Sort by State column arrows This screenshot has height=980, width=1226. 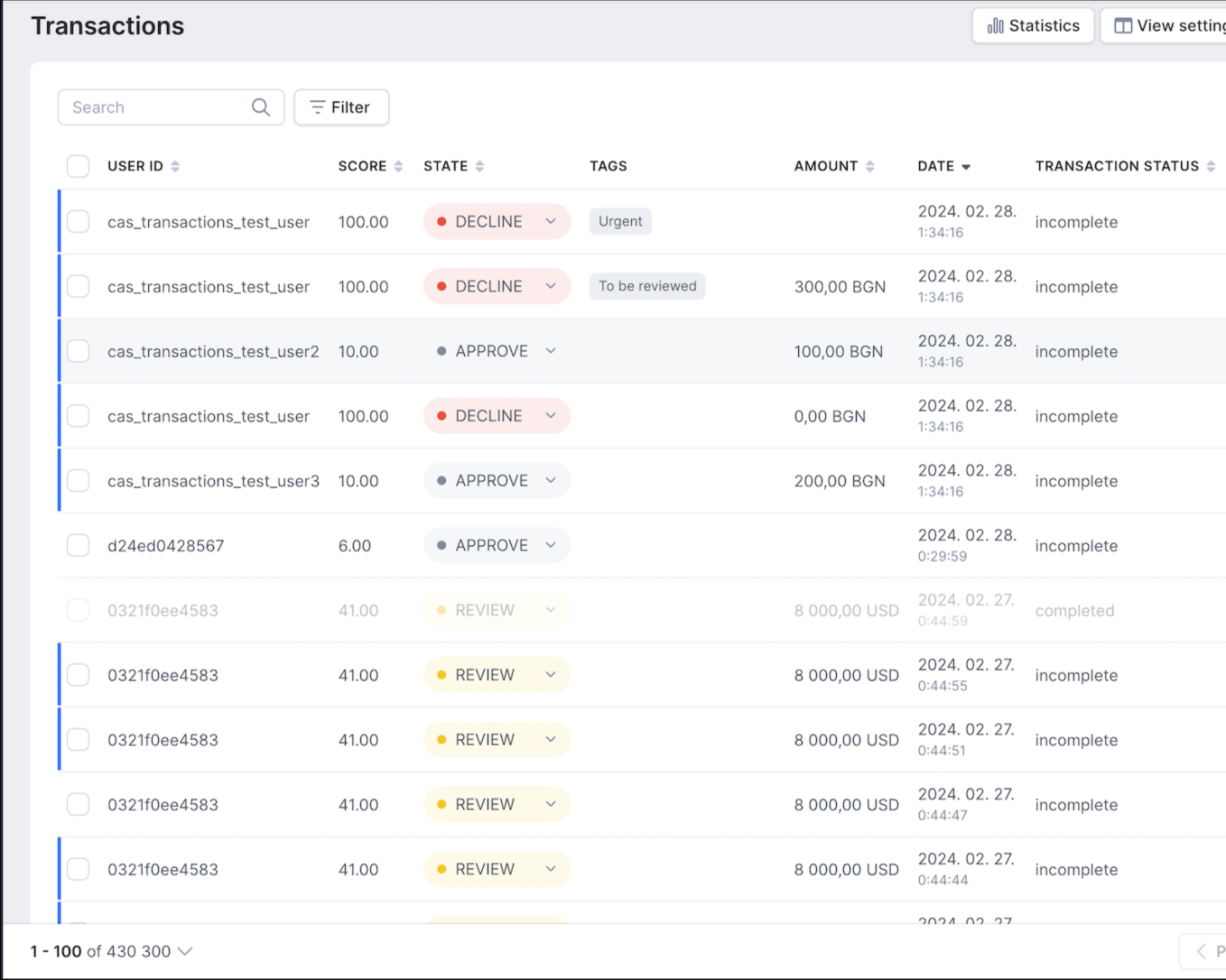pyautogui.click(x=479, y=166)
